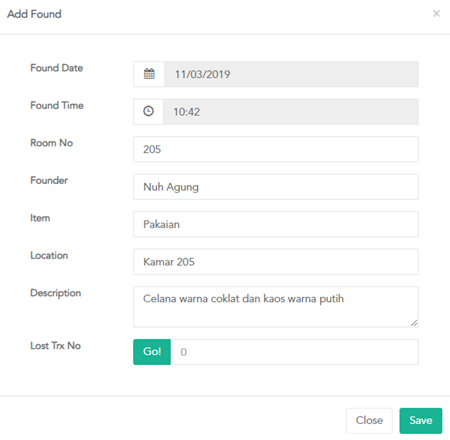Select the Found Date field showing 11/03/2019
The height and width of the screenshot is (440, 450).
(292, 74)
